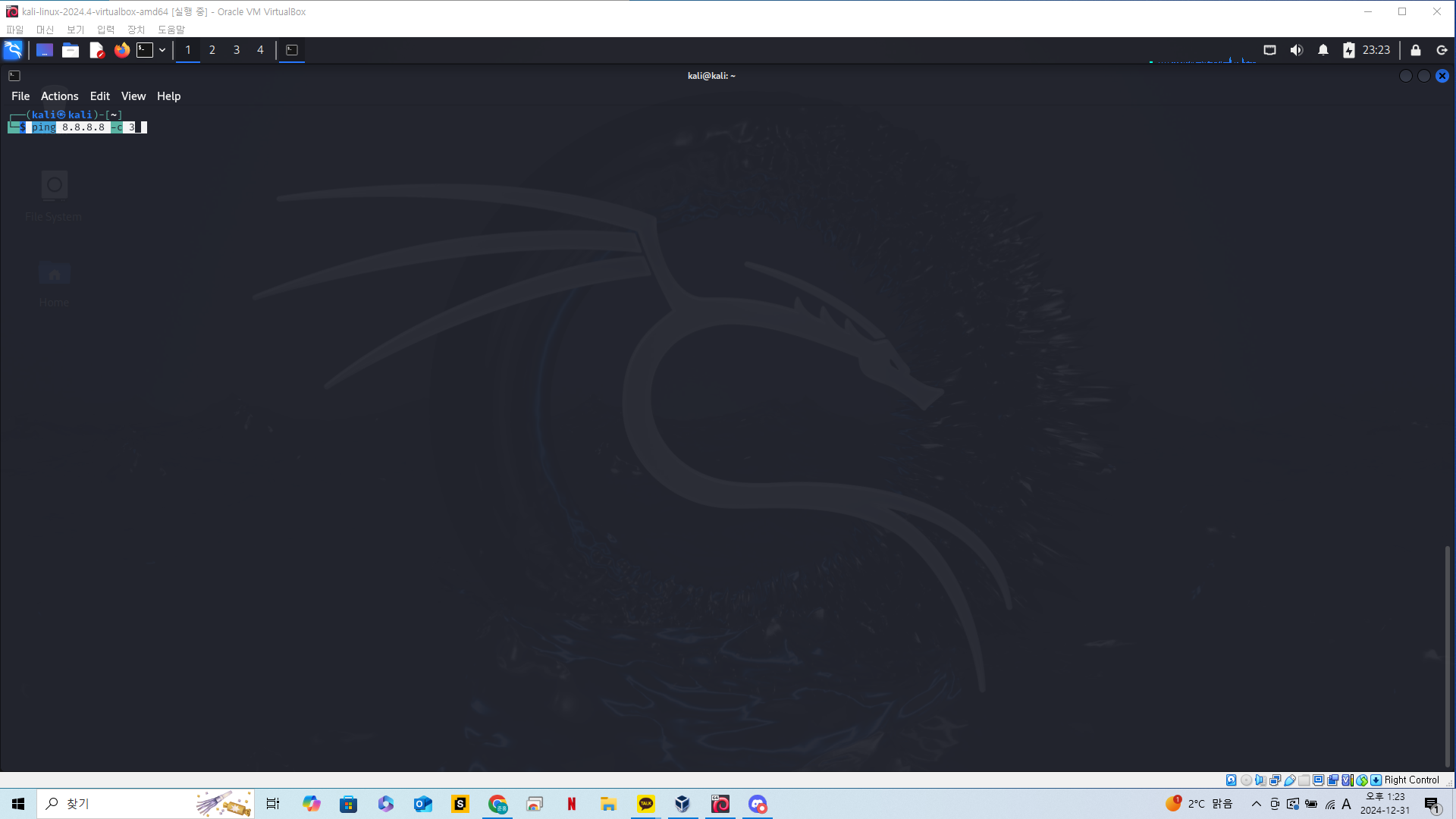Screen dimensions: 1456x819
Task: Click the 23:23 panel clock
Action: (1376, 50)
